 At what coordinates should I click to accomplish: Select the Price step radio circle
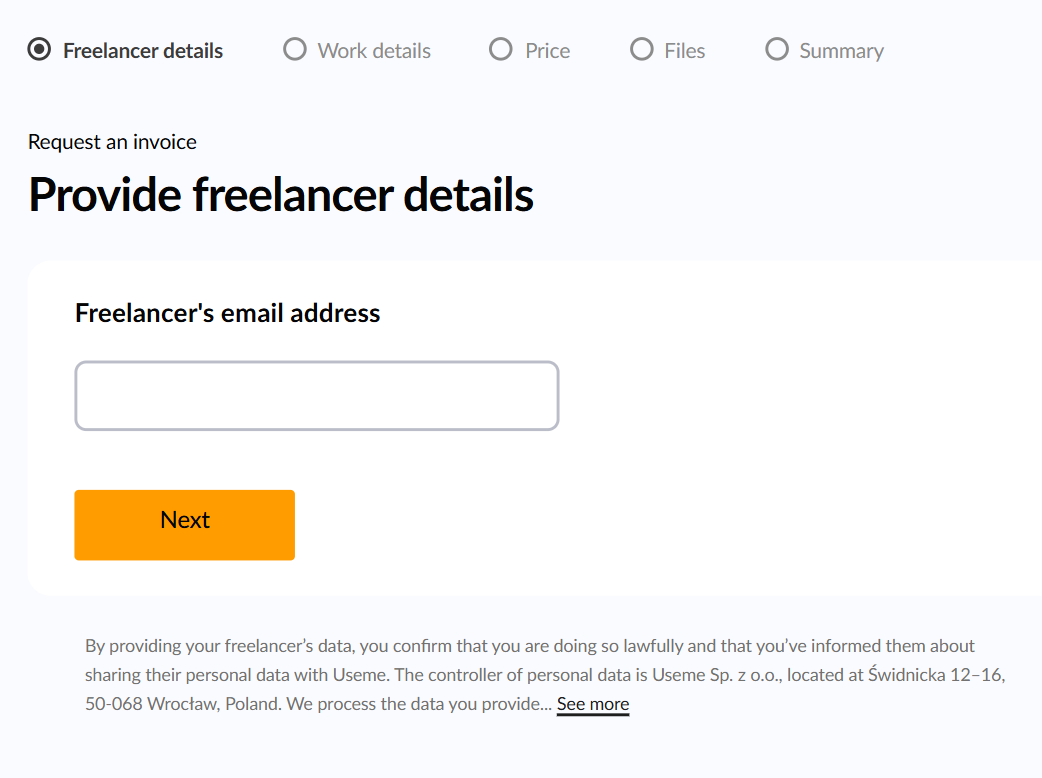tap(500, 49)
